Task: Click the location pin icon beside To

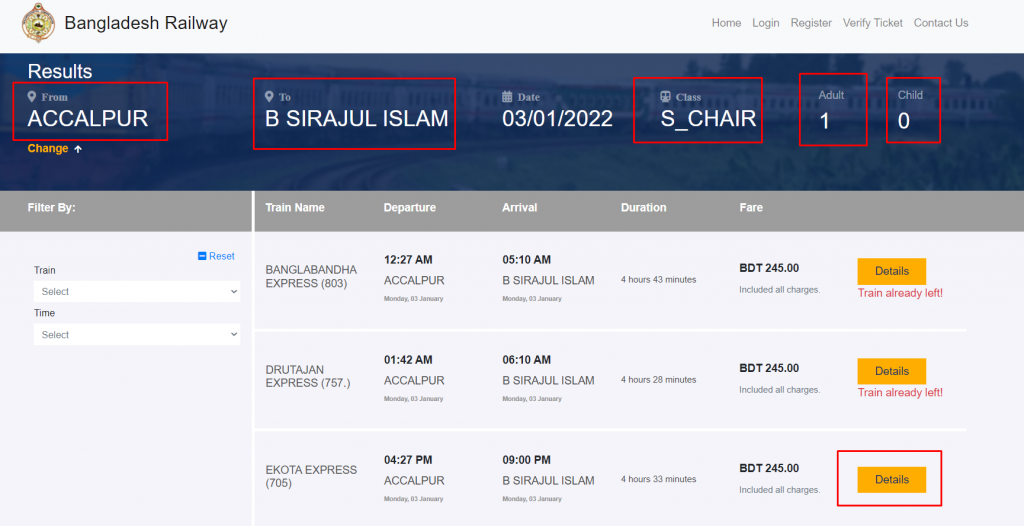Action: [269, 97]
